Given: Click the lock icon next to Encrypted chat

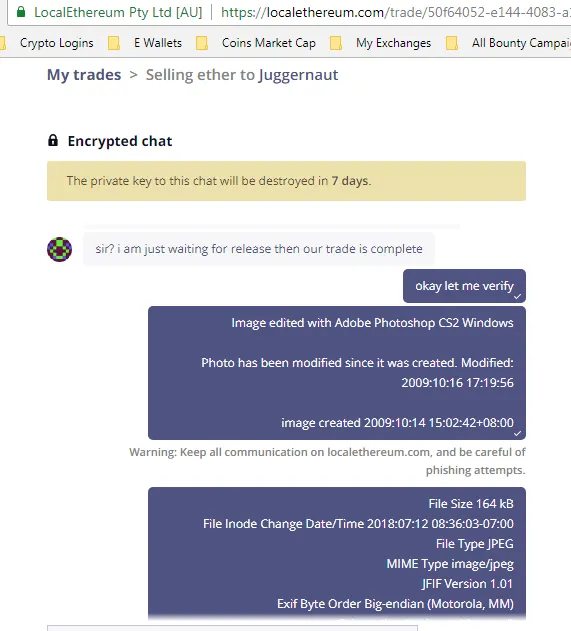Looking at the screenshot, I should coord(53,140).
